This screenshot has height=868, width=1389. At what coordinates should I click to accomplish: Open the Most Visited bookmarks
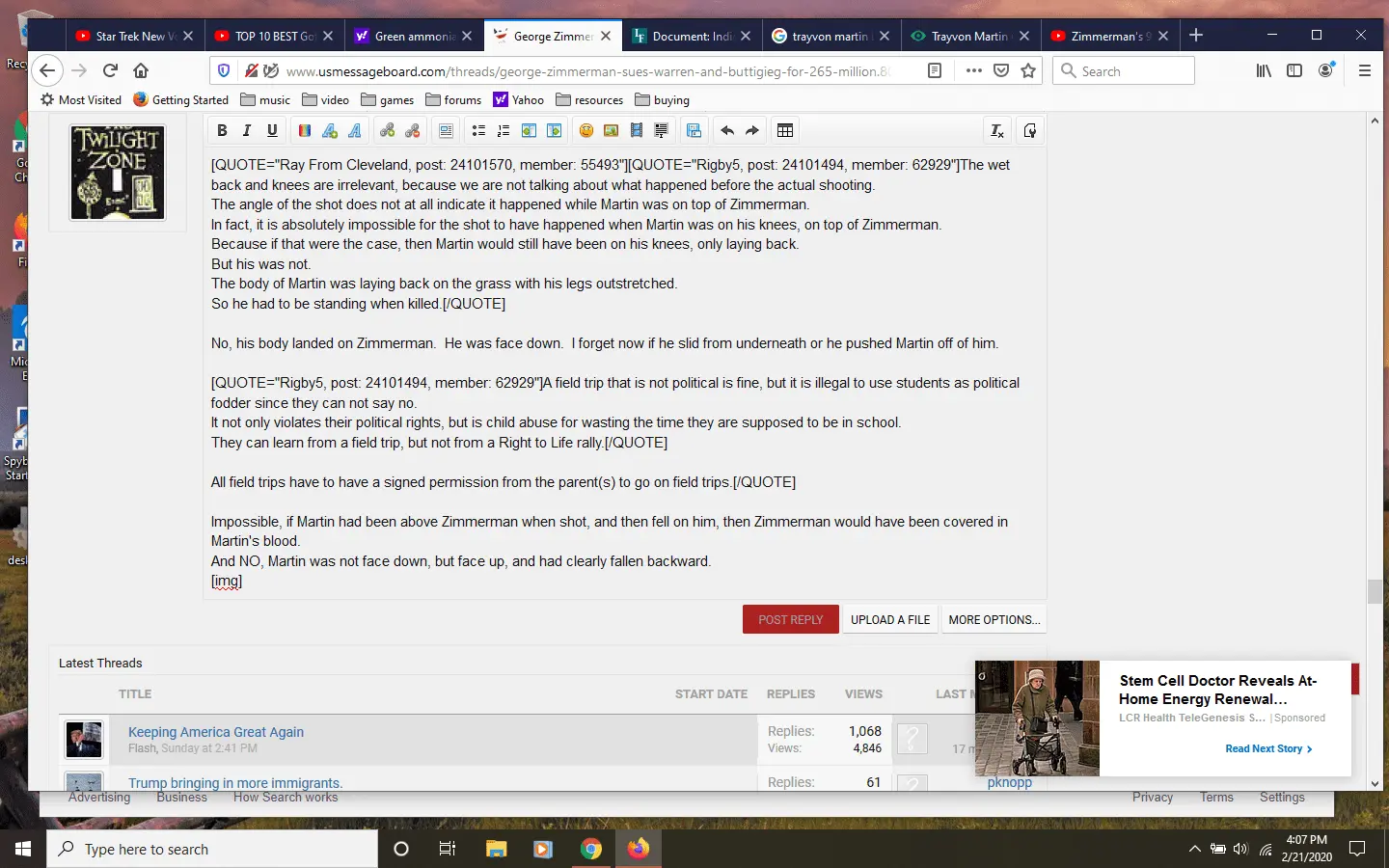81,99
